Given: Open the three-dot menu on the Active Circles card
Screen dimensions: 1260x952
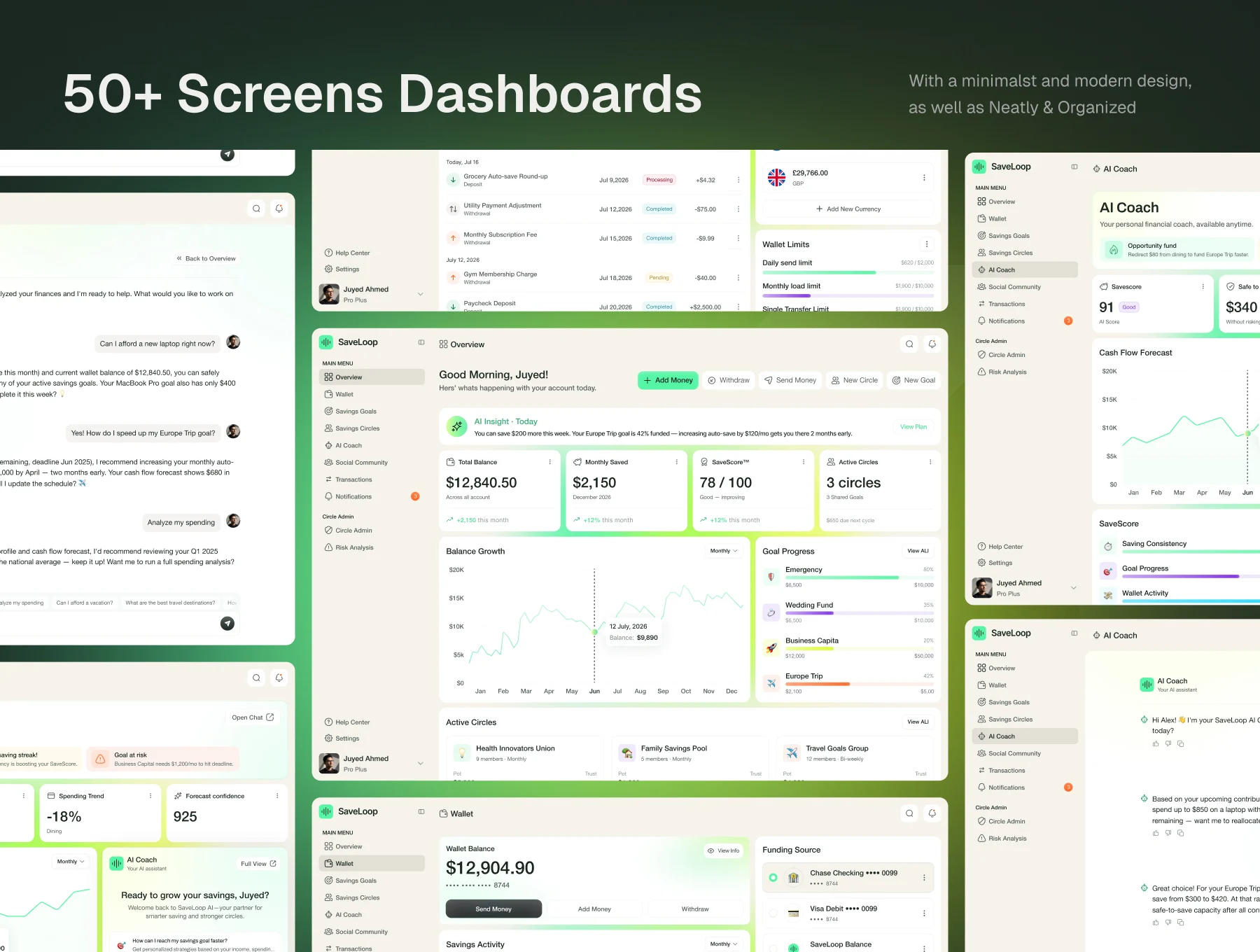Looking at the screenshot, I should coord(930,462).
